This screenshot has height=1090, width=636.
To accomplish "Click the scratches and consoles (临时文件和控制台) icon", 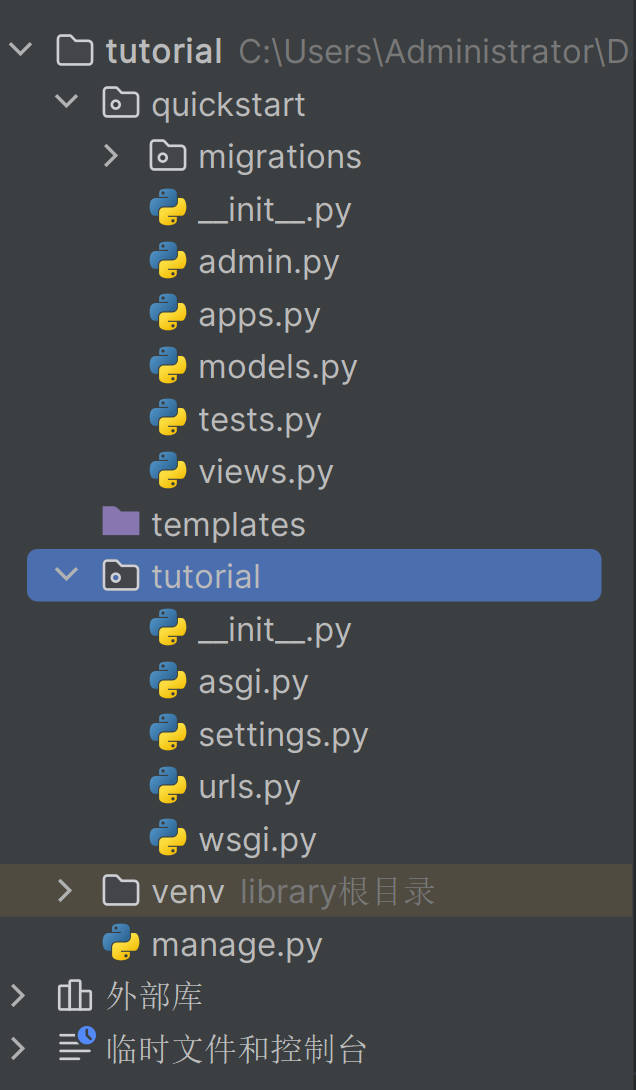I will pos(75,1048).
